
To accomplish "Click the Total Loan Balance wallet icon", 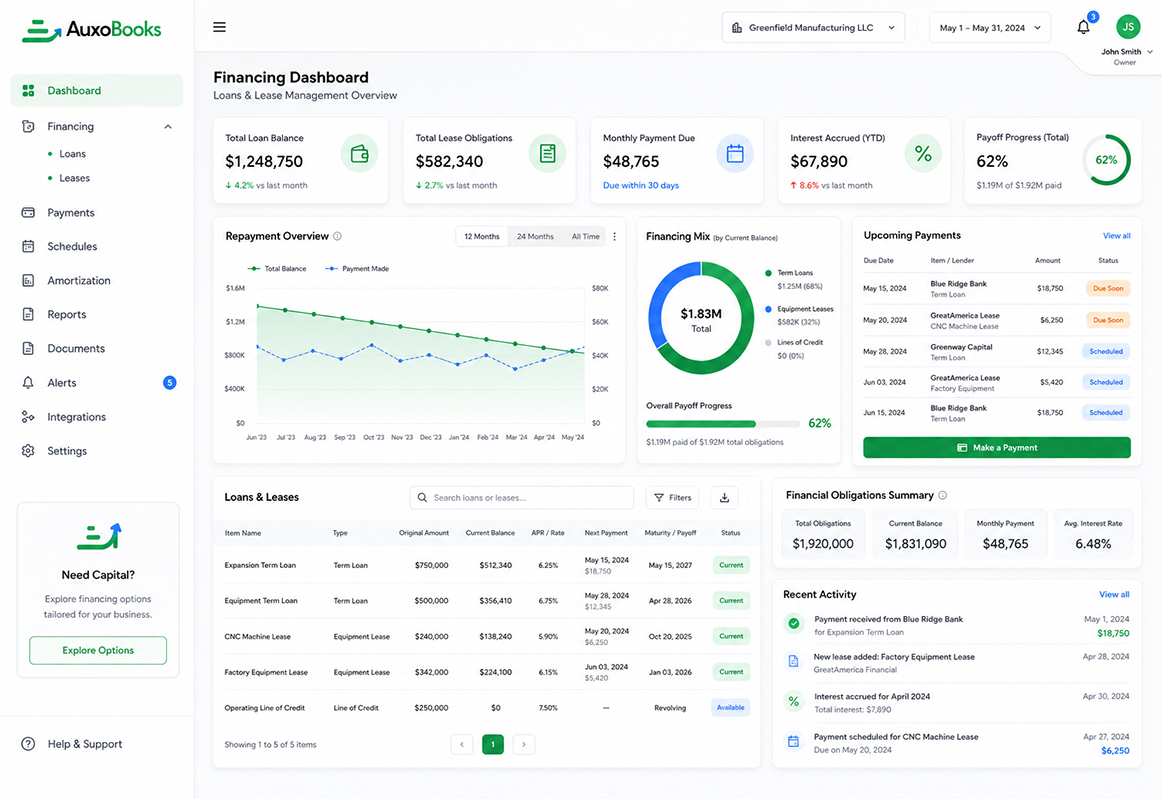I will pos(359,153).
